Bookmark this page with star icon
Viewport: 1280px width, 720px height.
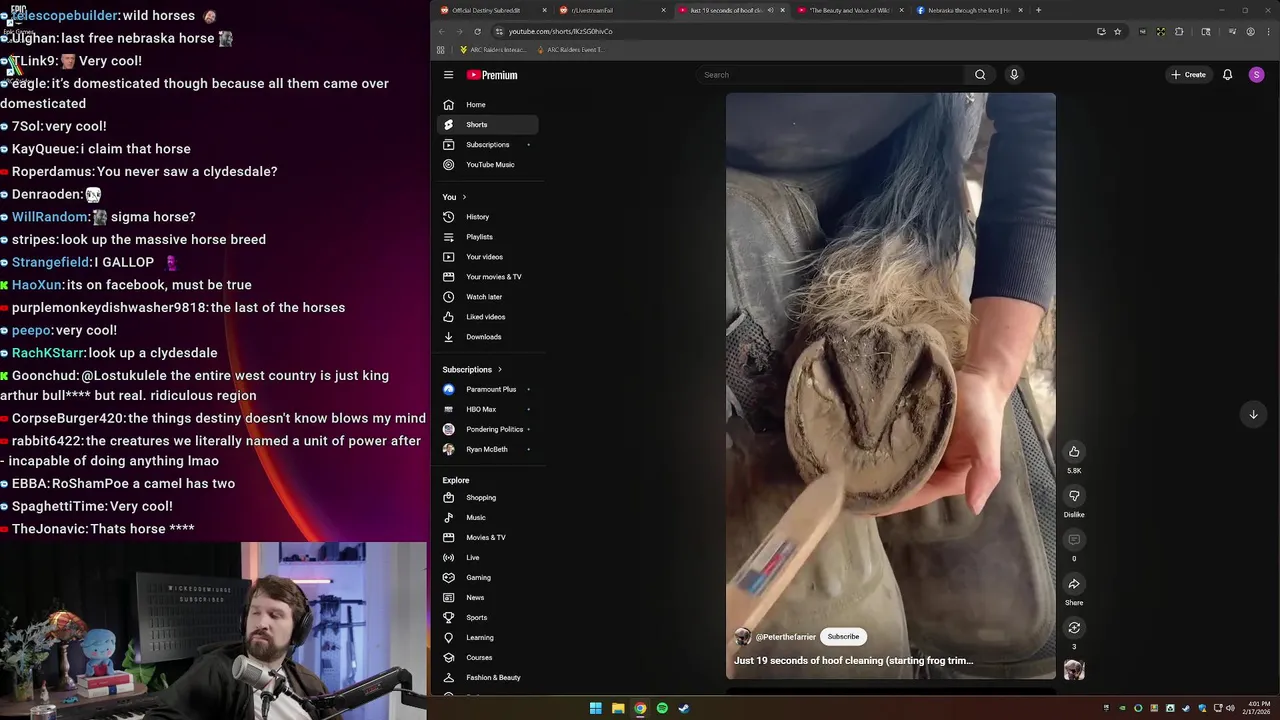point(1118,31)
